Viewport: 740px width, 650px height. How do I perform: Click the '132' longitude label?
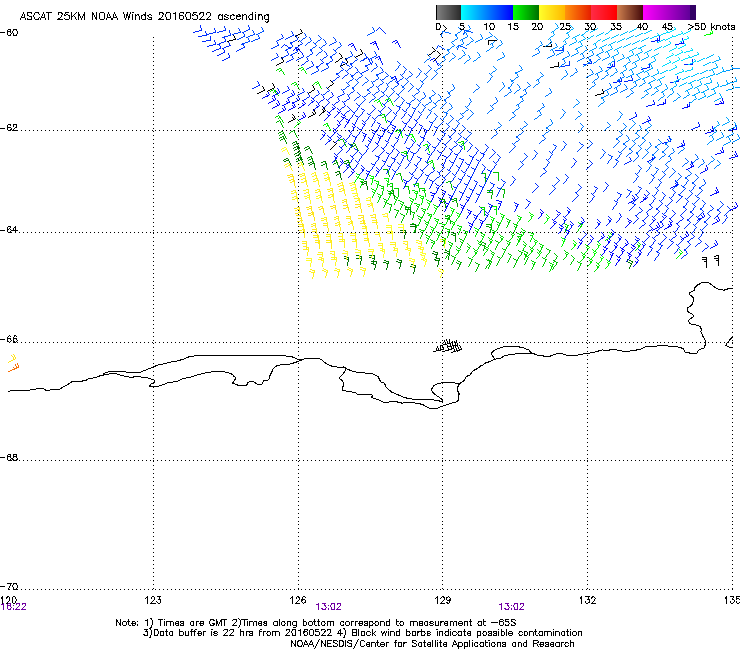(588, 600)
